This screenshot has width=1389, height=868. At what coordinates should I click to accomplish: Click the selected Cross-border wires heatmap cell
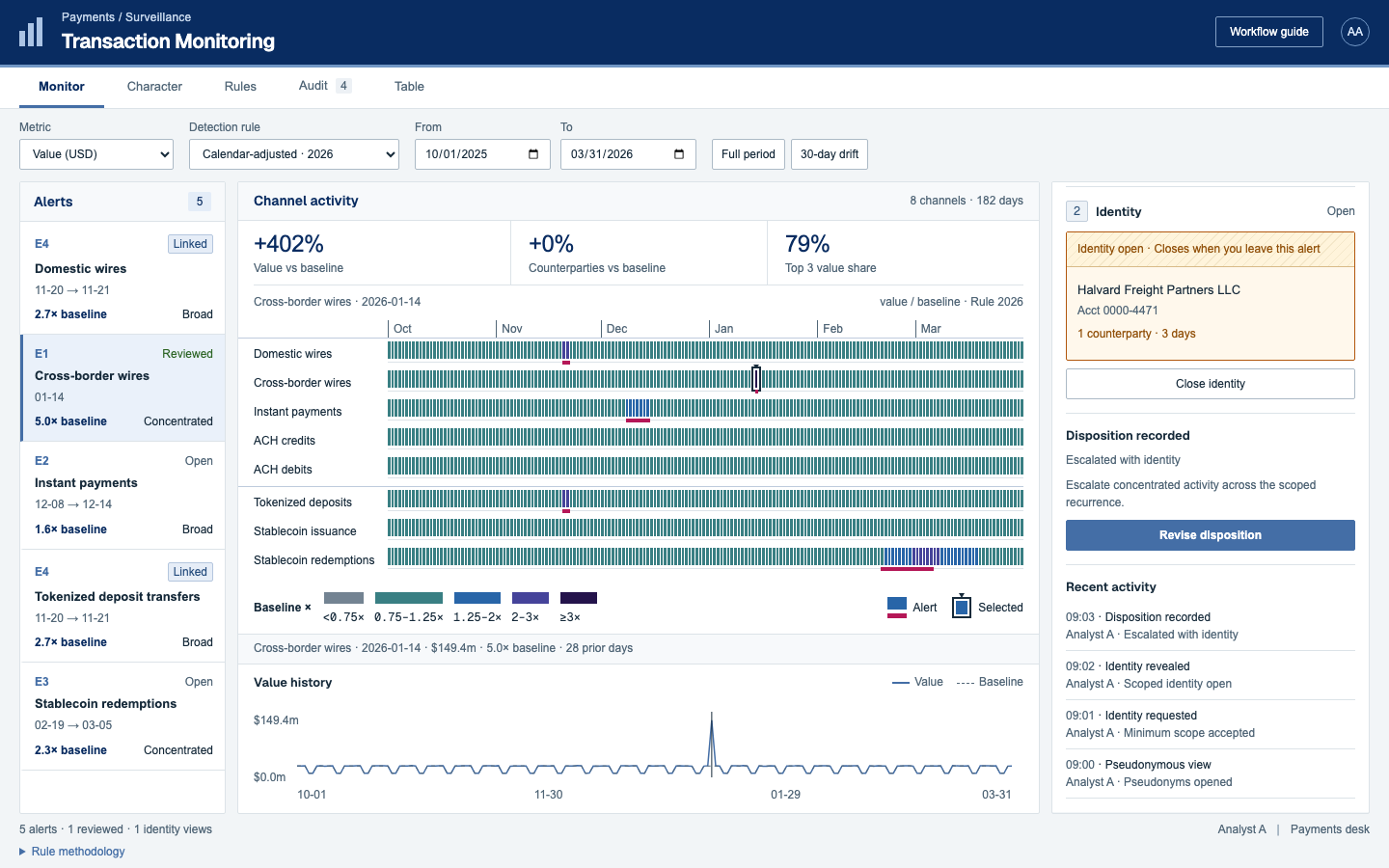[x=756, y=379]
